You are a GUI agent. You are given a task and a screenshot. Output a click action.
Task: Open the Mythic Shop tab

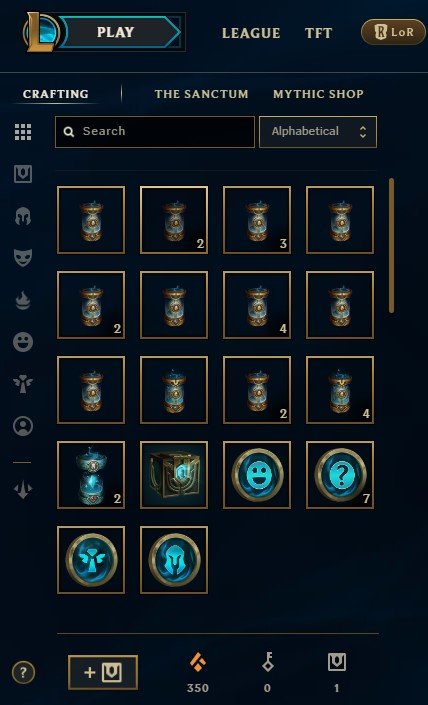(318, 94)
